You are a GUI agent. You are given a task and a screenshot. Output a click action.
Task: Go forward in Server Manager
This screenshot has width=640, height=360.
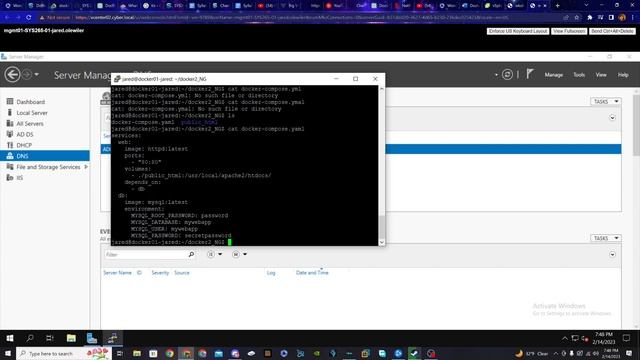(x=27, y=75)
